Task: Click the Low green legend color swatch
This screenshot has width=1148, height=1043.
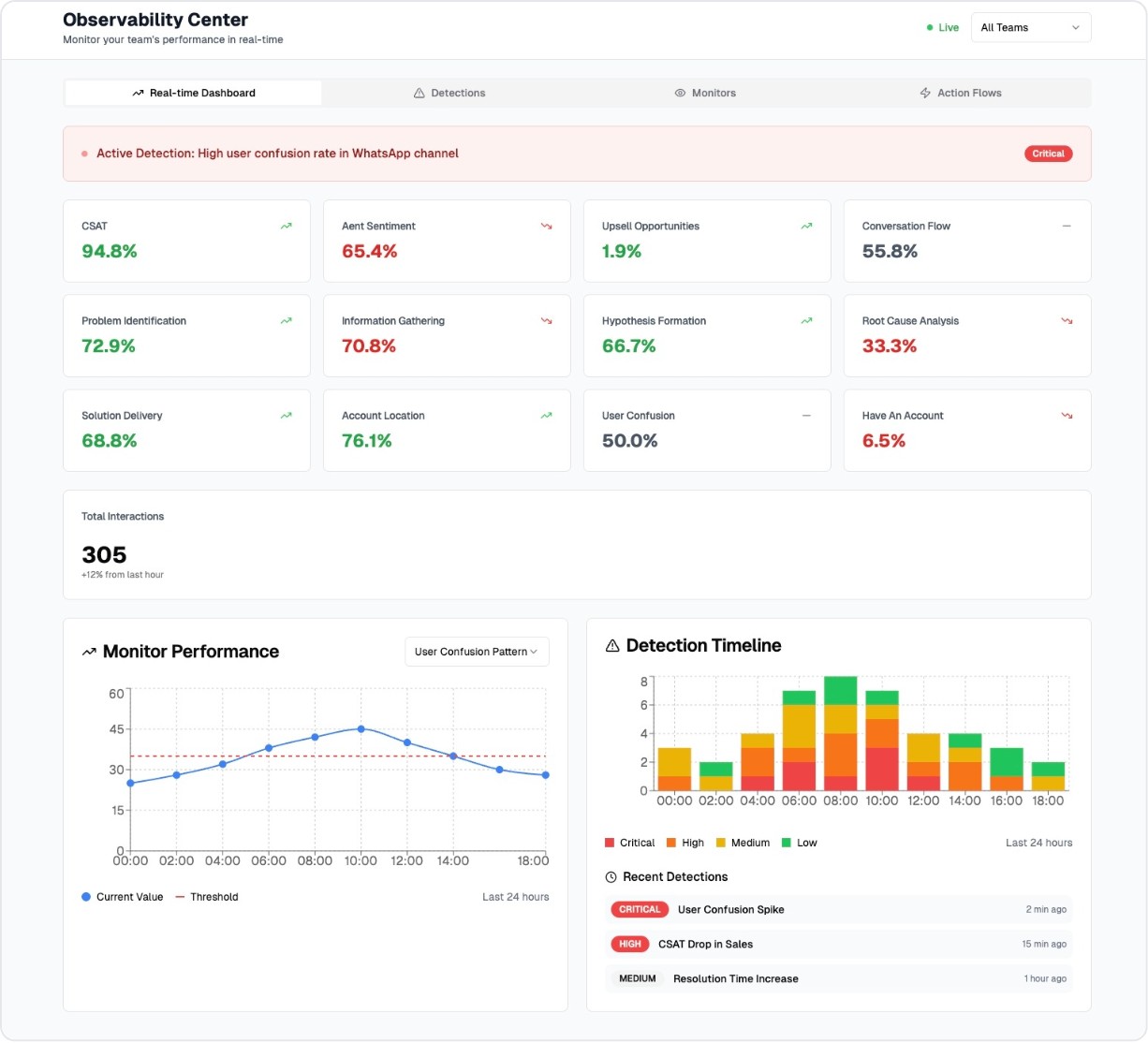Action: coord(787,843)
